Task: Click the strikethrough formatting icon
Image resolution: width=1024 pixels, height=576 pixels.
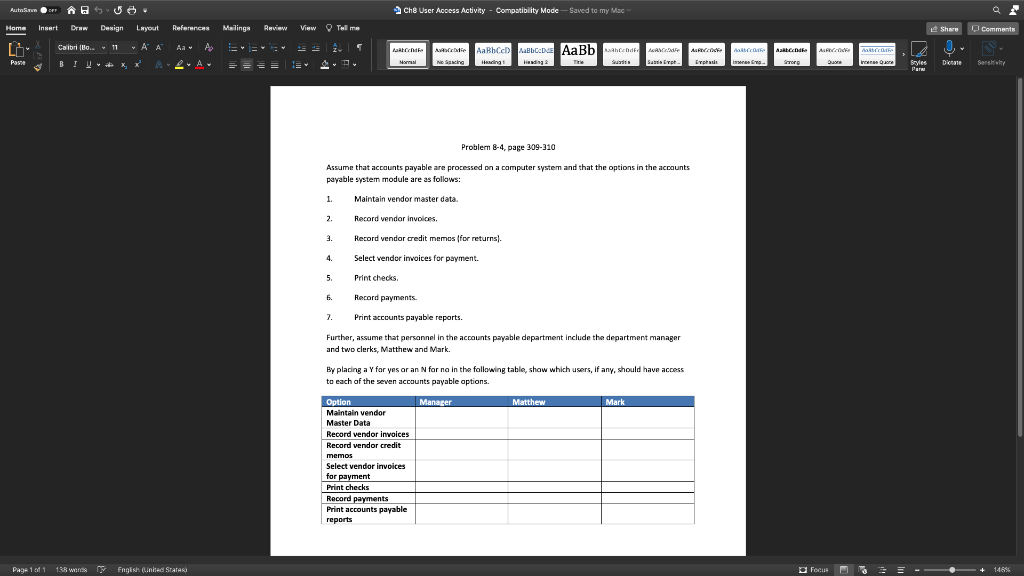Action: (x=110, y=64)
